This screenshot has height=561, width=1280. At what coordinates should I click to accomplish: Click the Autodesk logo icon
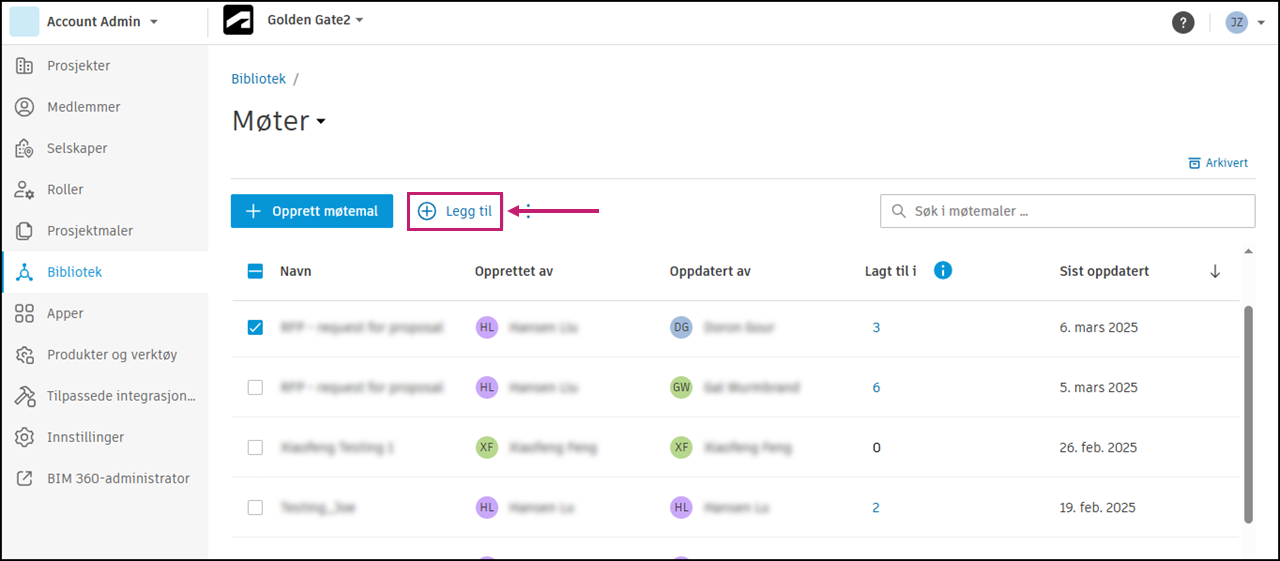[238, 21]
